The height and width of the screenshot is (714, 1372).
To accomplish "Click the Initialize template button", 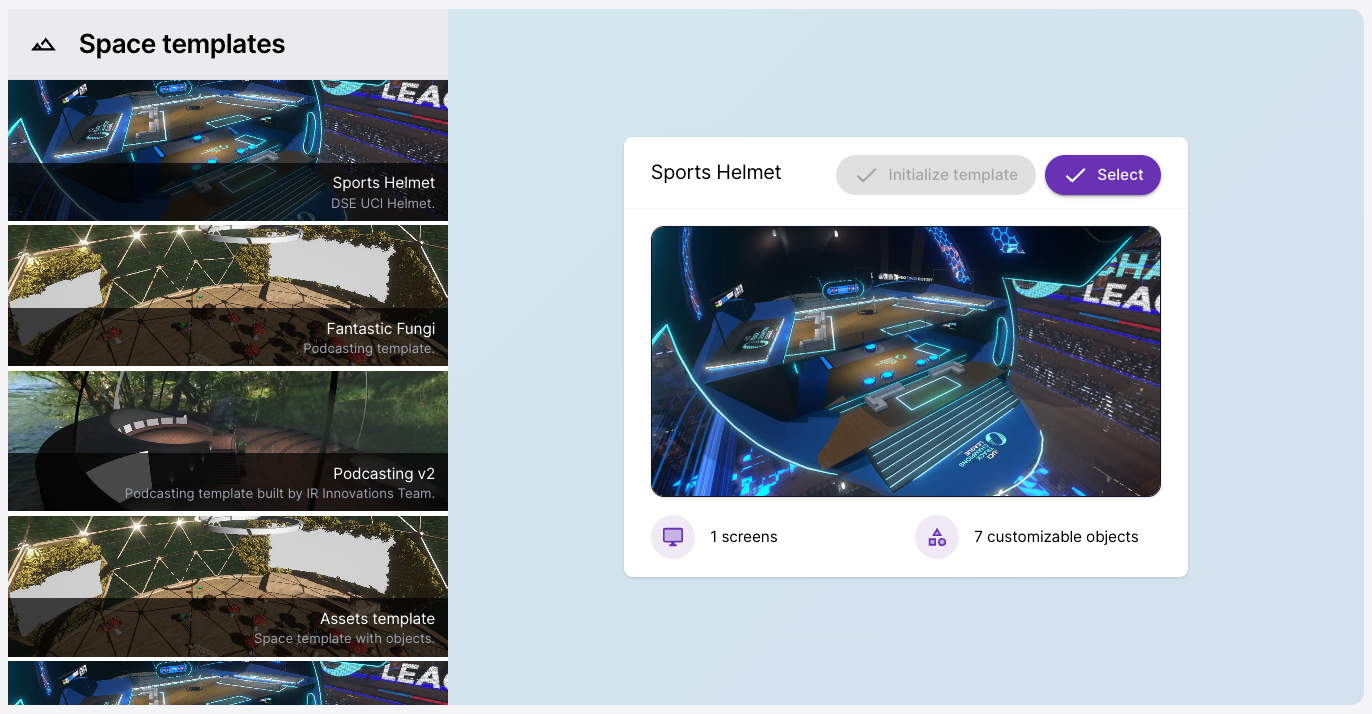I will [x=935, y=175].
